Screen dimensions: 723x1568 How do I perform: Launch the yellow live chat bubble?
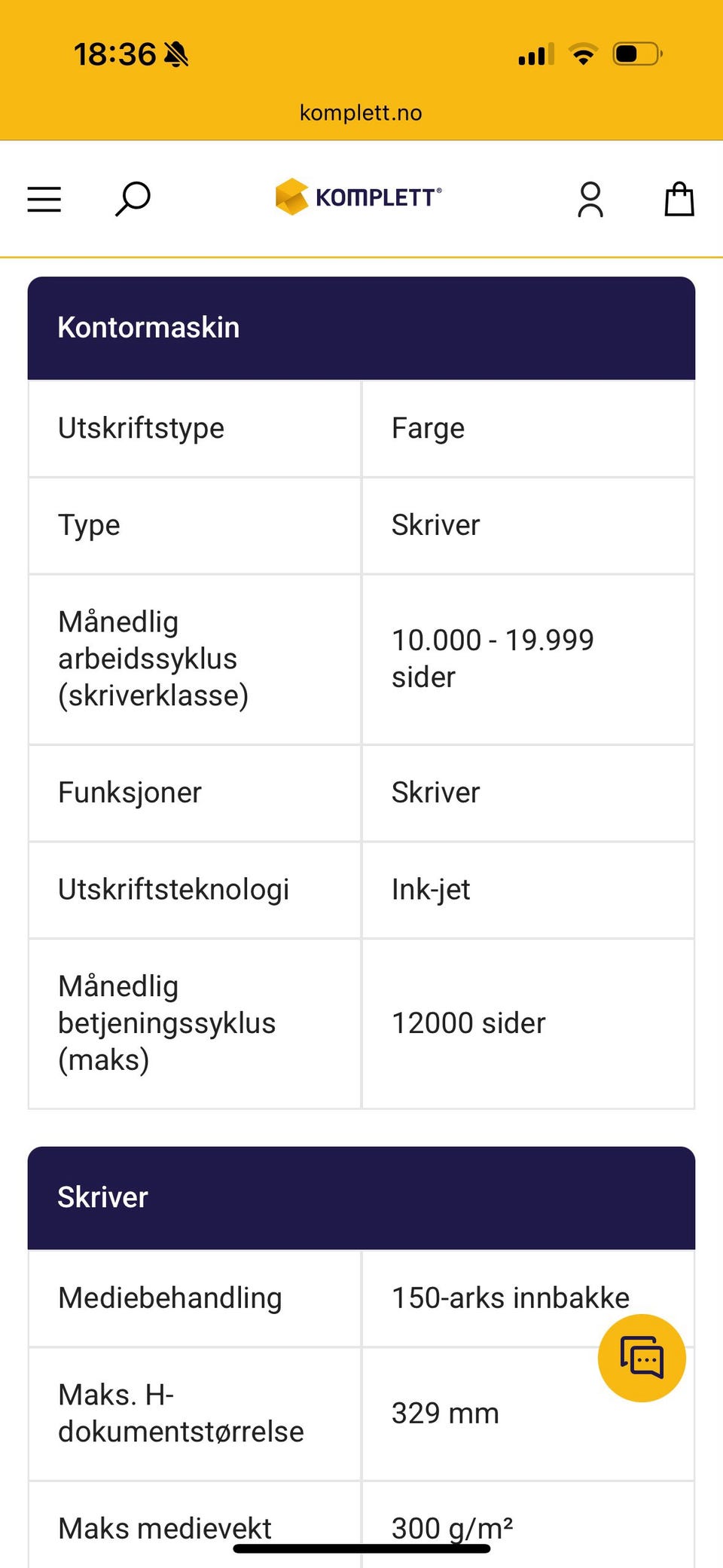tap(642, 1358)
